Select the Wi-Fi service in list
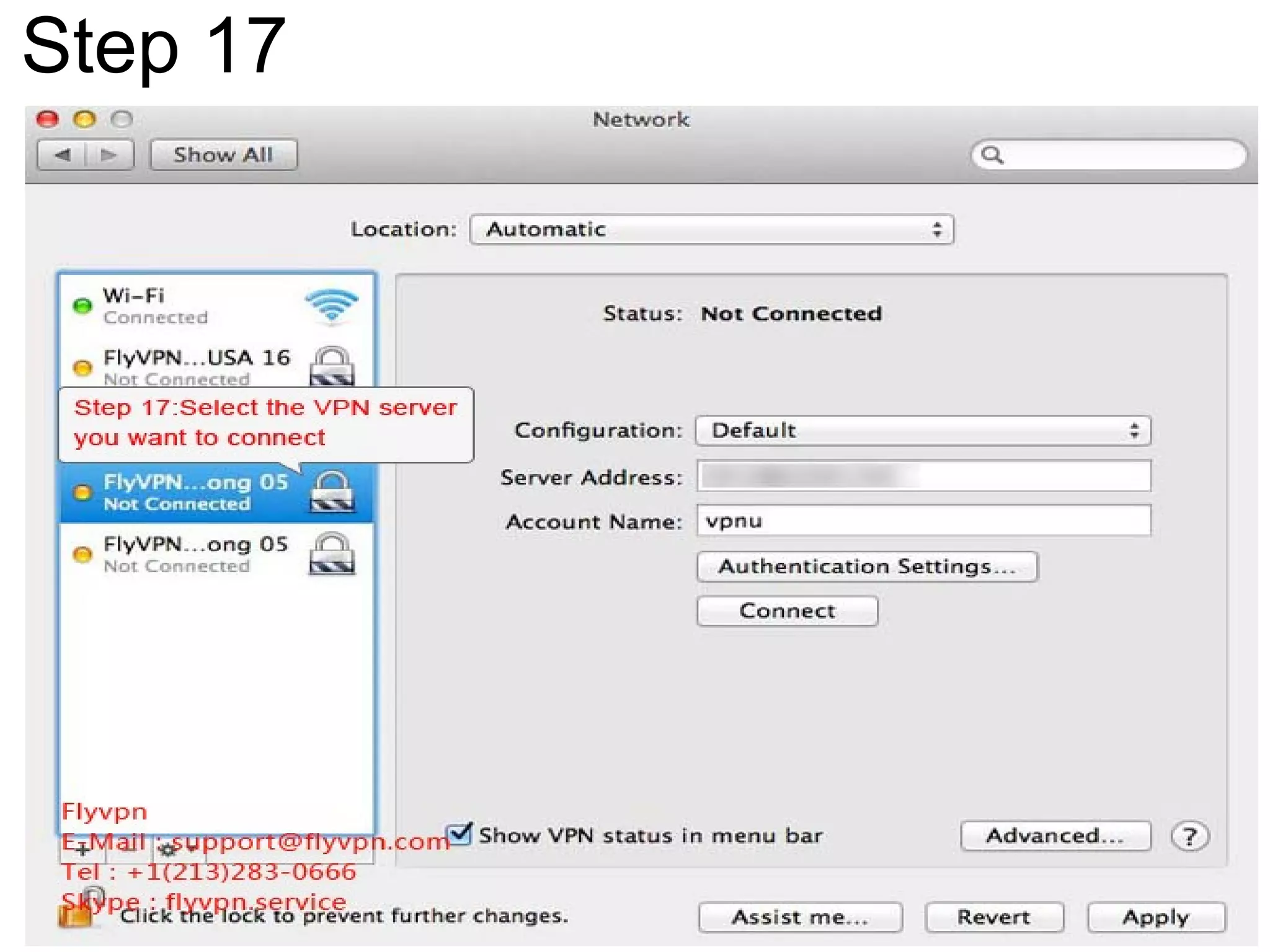 [x=216, y=306]
